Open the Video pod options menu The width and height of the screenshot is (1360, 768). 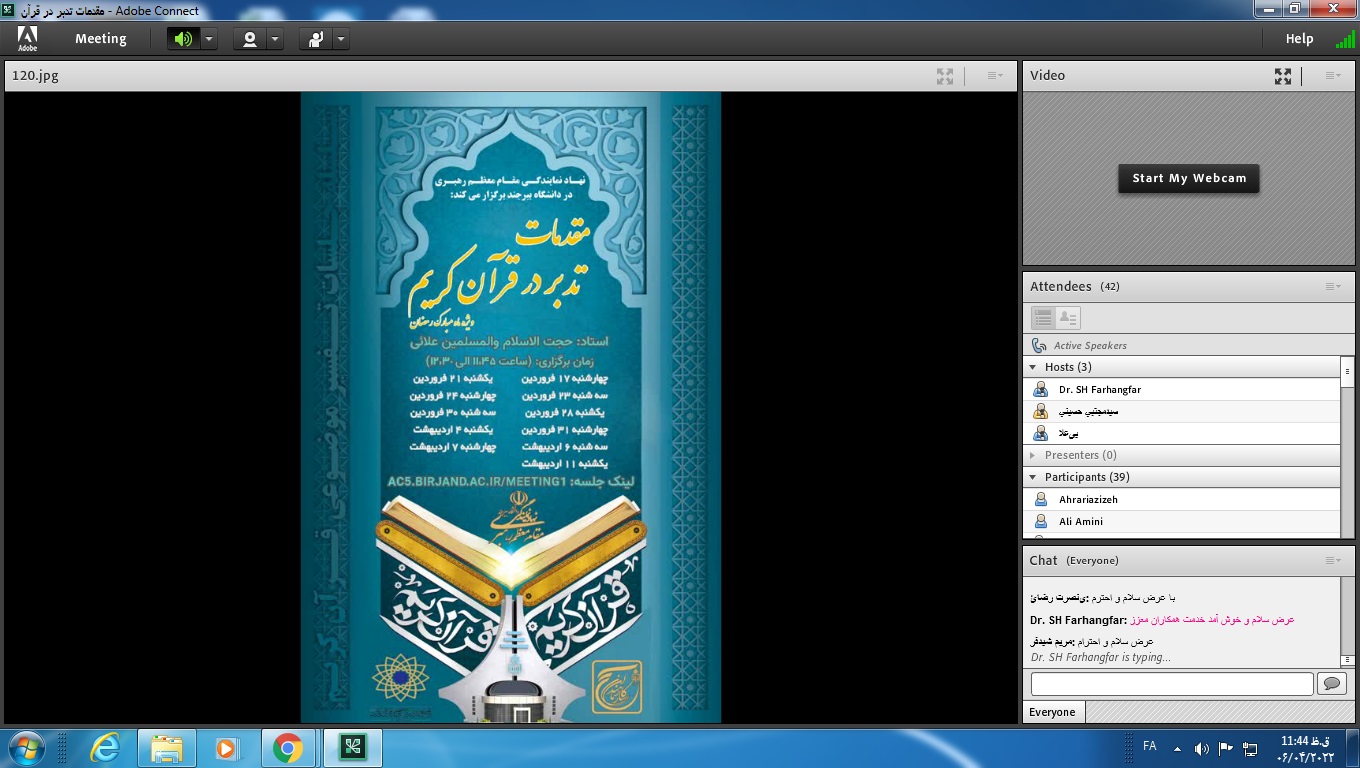pos(1333,76)
